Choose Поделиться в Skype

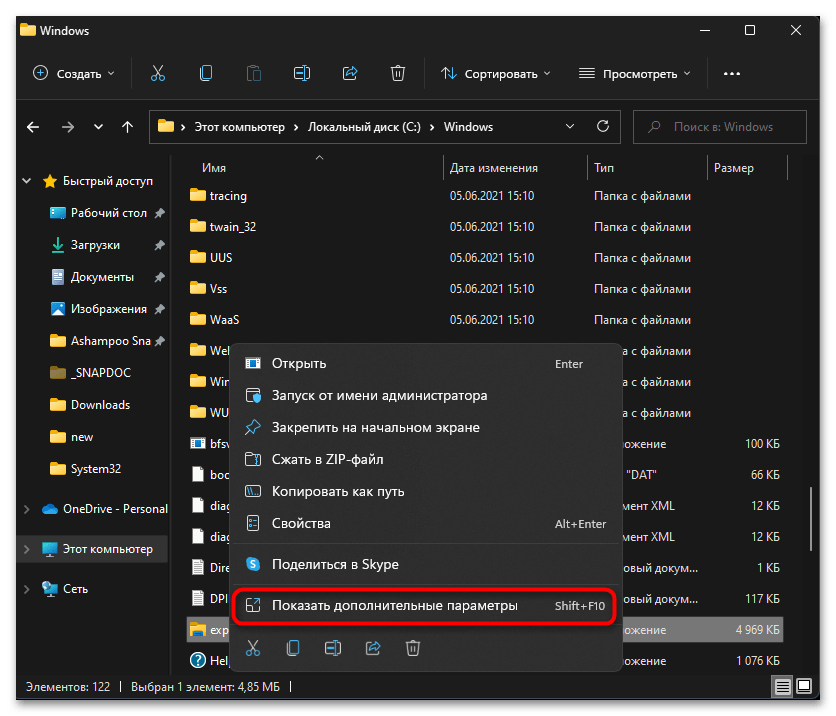[x=427, y=564]
